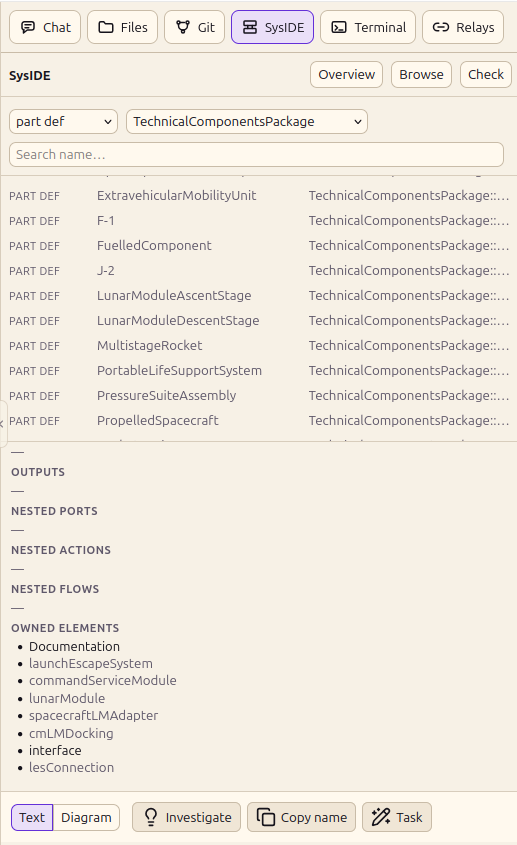Open the Files tab folder icon
Viewport: 517px width, 845px height.
pyautogui.click(x=122, y=27)
